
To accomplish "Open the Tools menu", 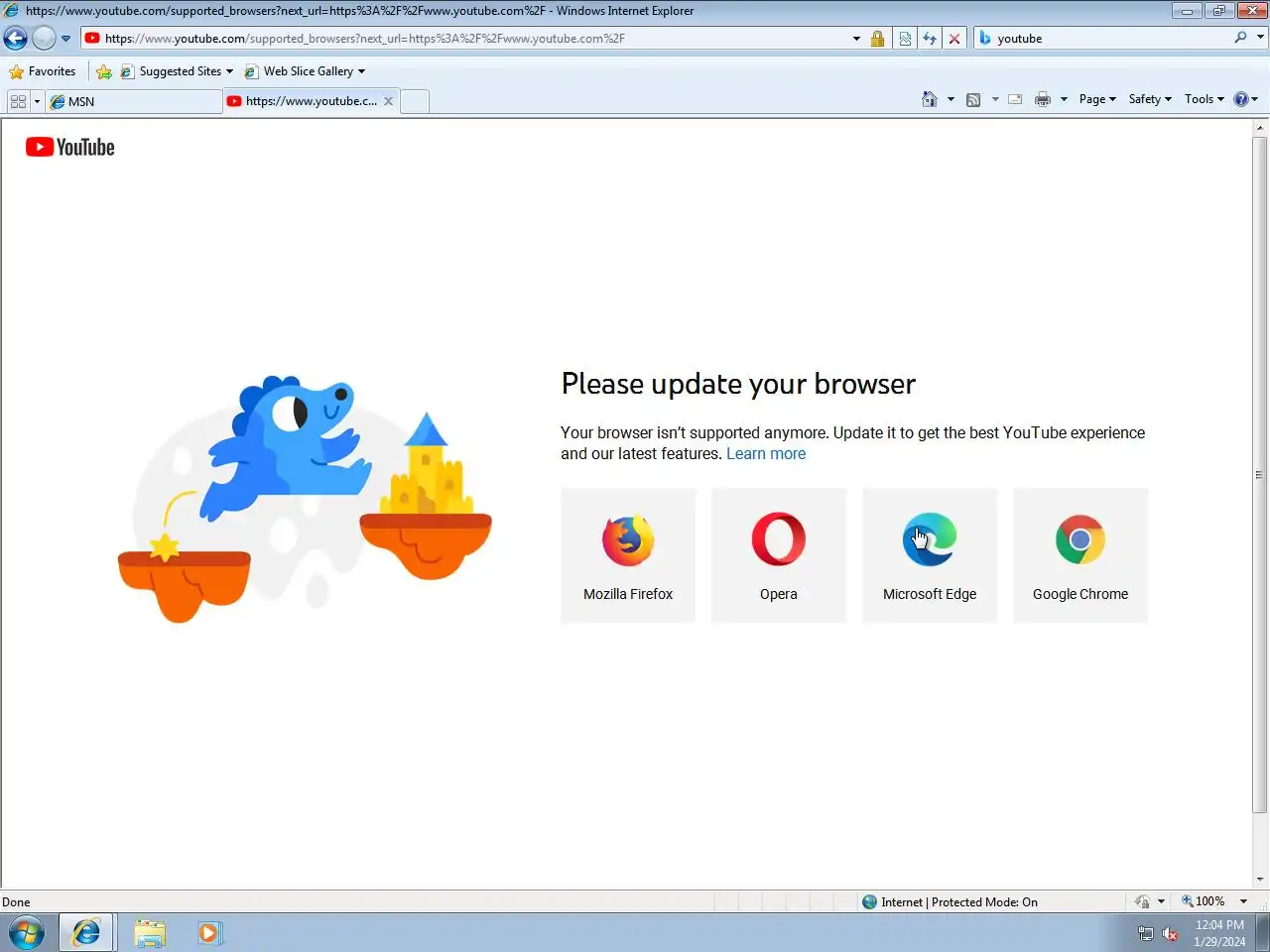I will (x=1205, y=99).
